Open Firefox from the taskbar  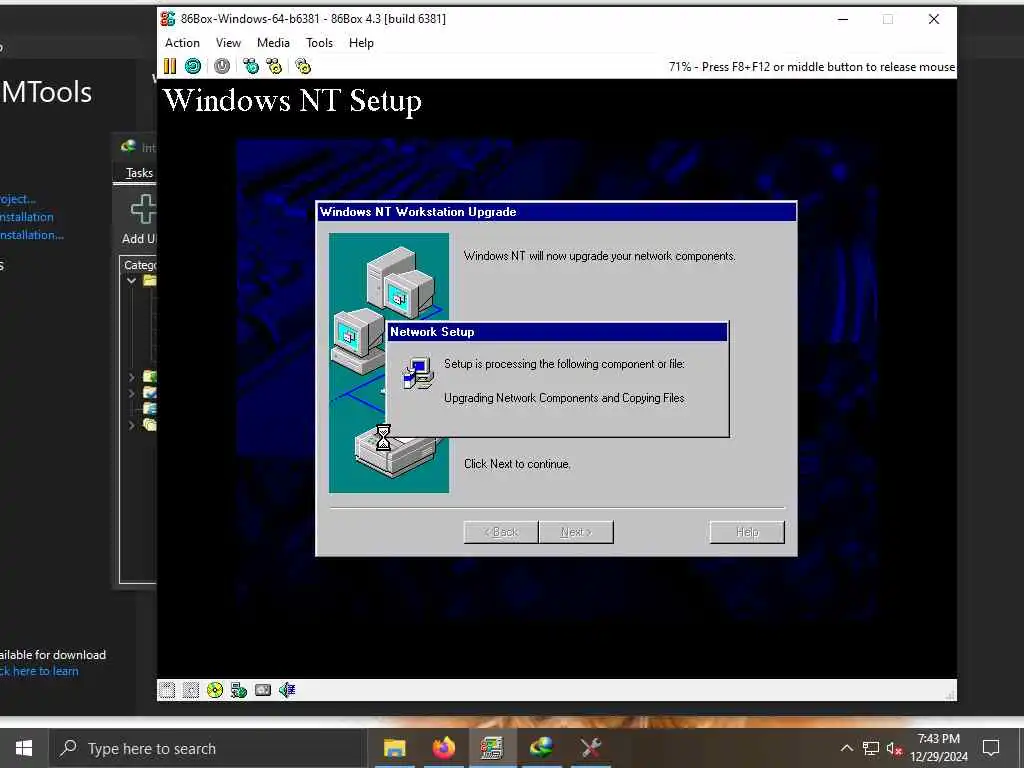coord(443,748)
